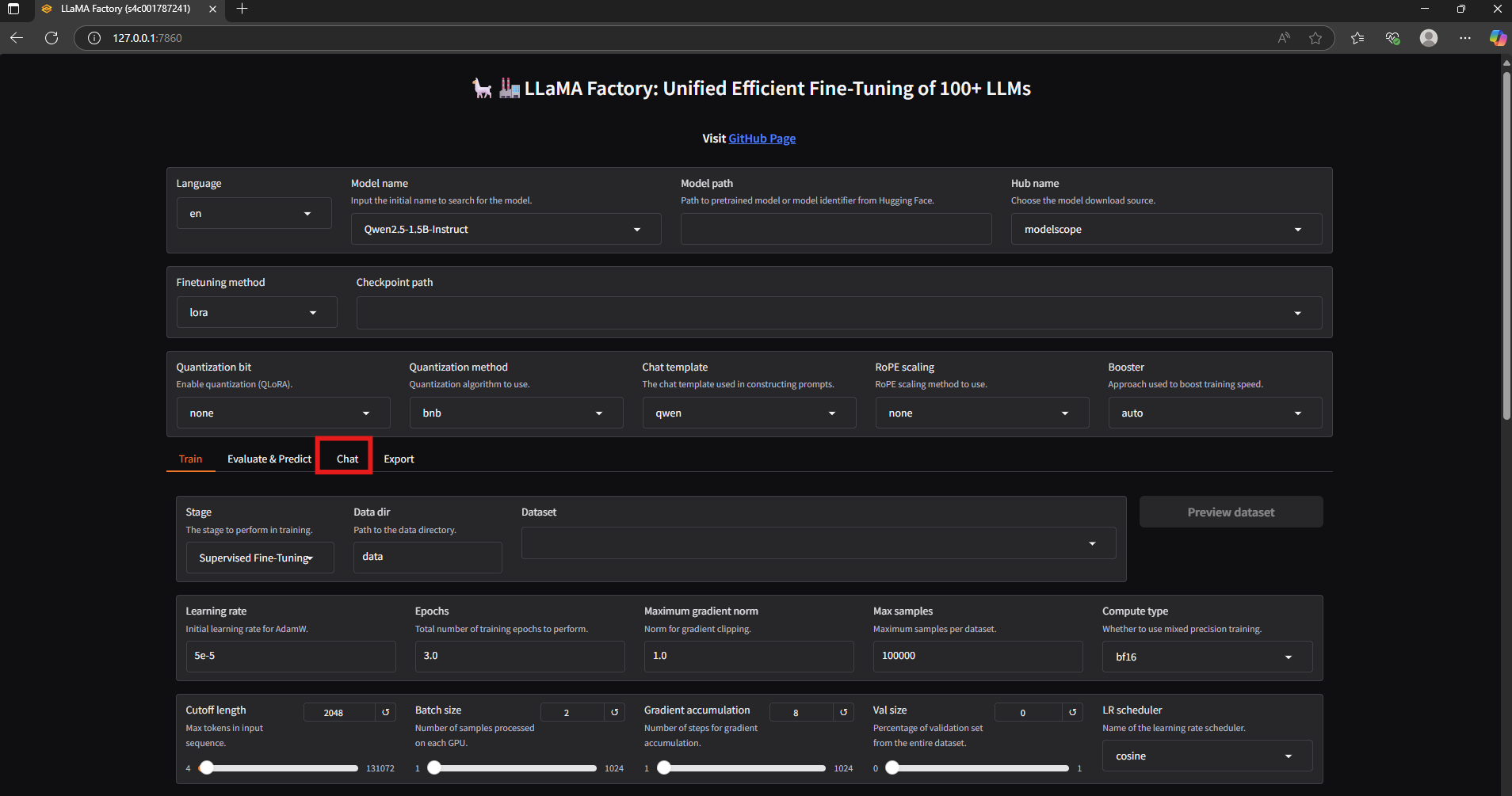Open a new browser tab
This screenshot has width=1512, height=796.
point(242,9)
